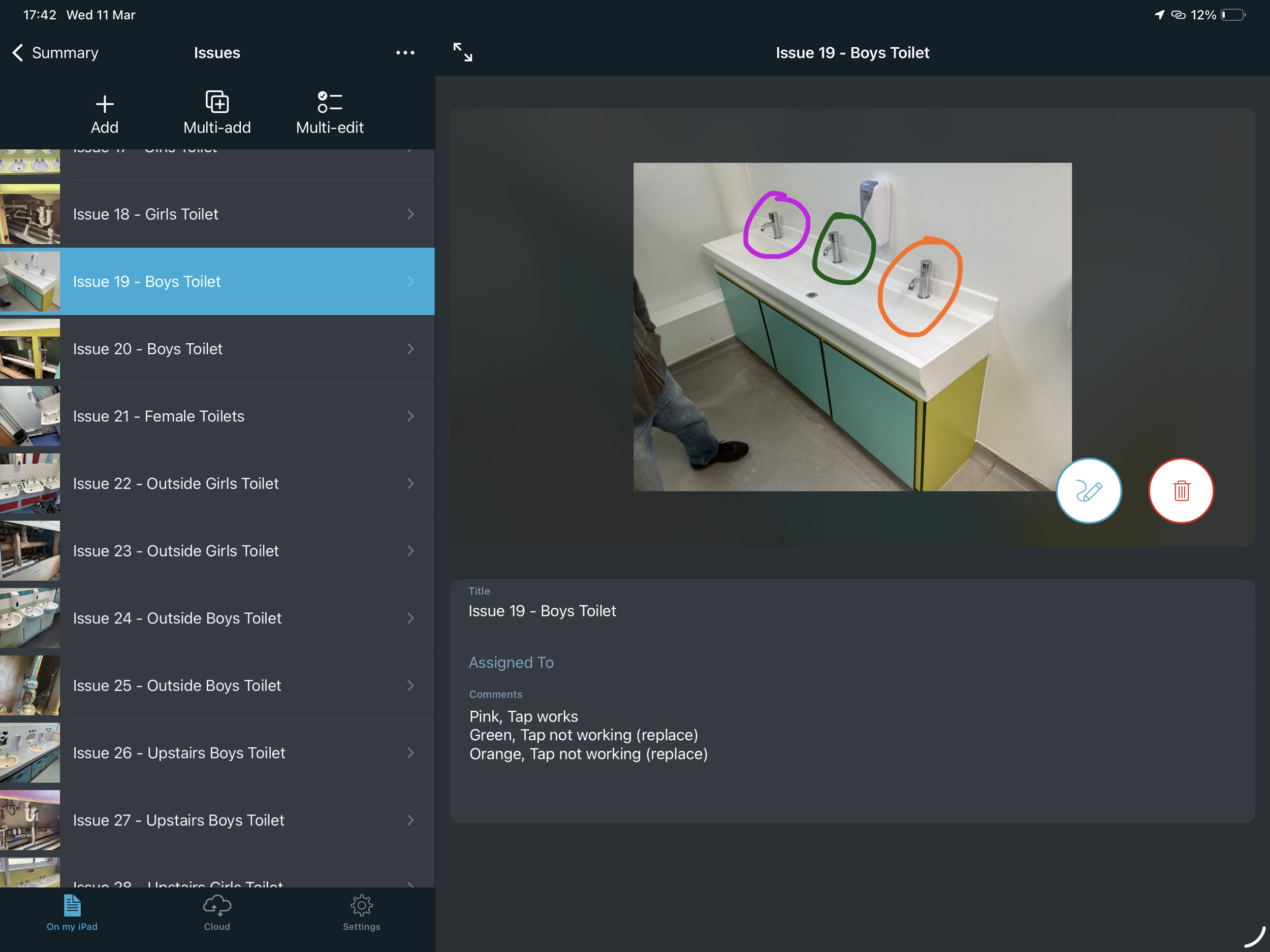Open the three-dots more options menu
1270x952 pixels.
(x=405, y=53)
